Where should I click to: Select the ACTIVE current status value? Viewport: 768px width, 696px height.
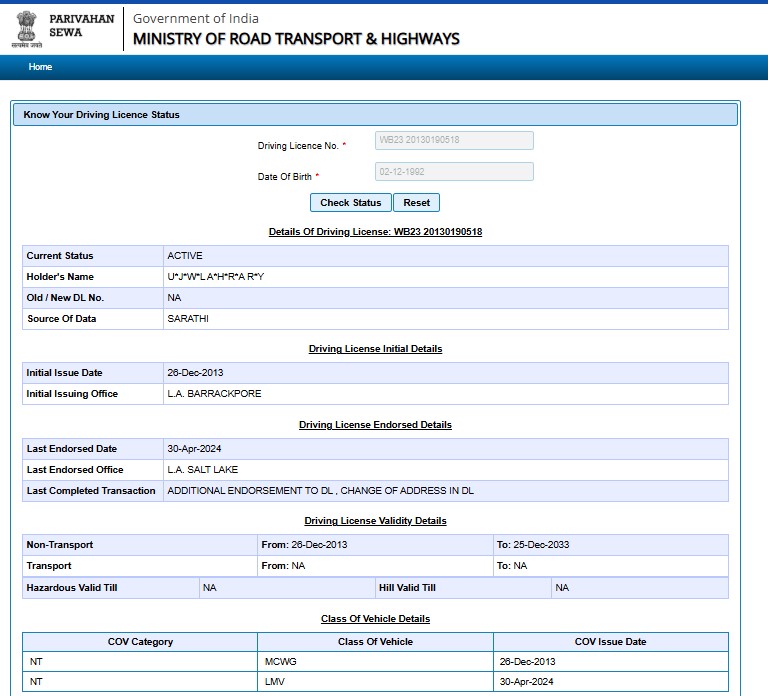(185, 256)
